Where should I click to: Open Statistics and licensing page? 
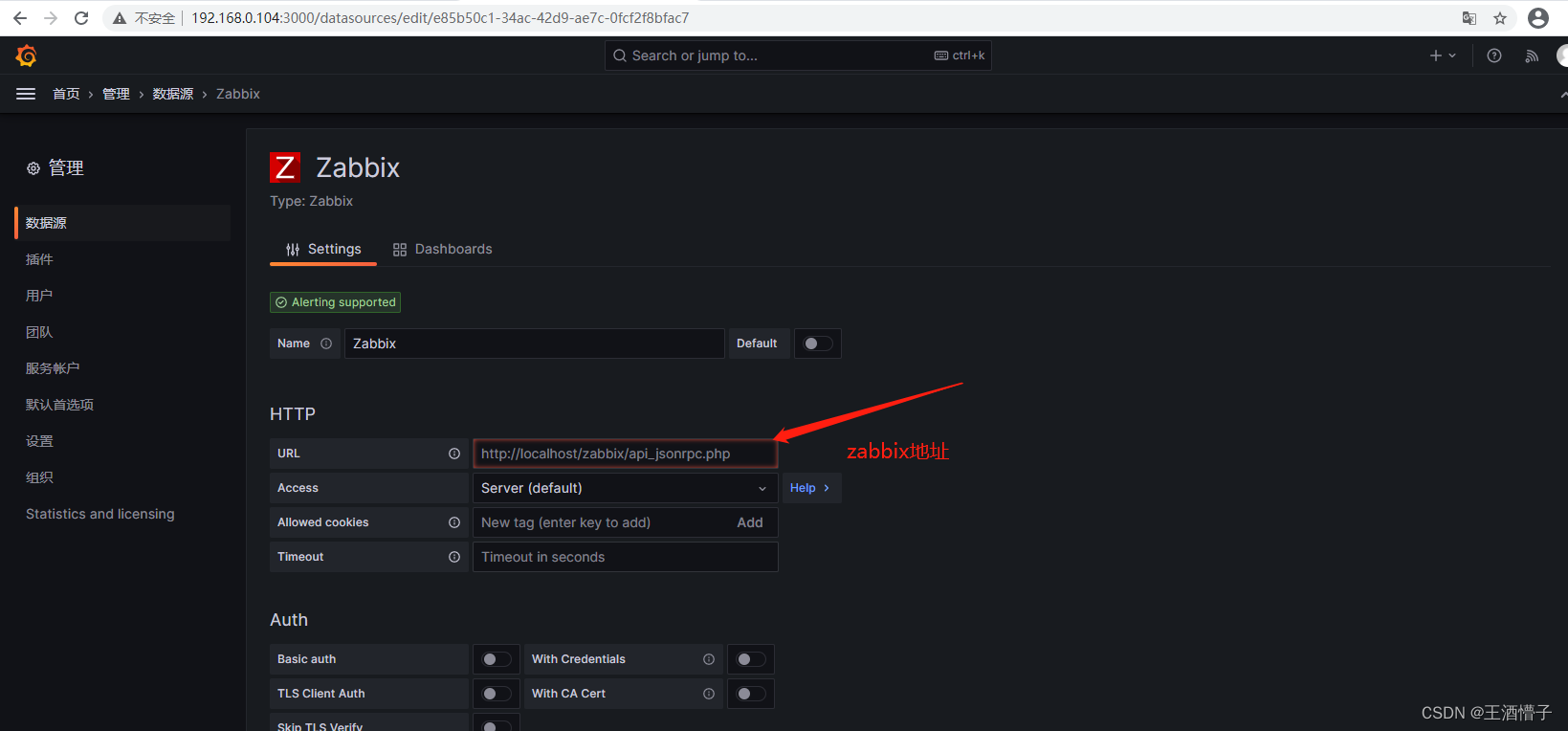pyautogui.click(x=100, y=514)
